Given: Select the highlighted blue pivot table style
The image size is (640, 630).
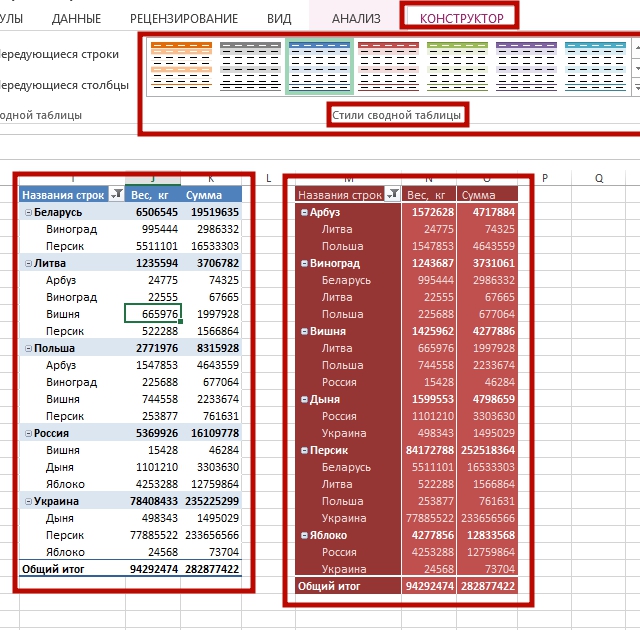Looking at the screenshot, I should (x=319, y=68).
